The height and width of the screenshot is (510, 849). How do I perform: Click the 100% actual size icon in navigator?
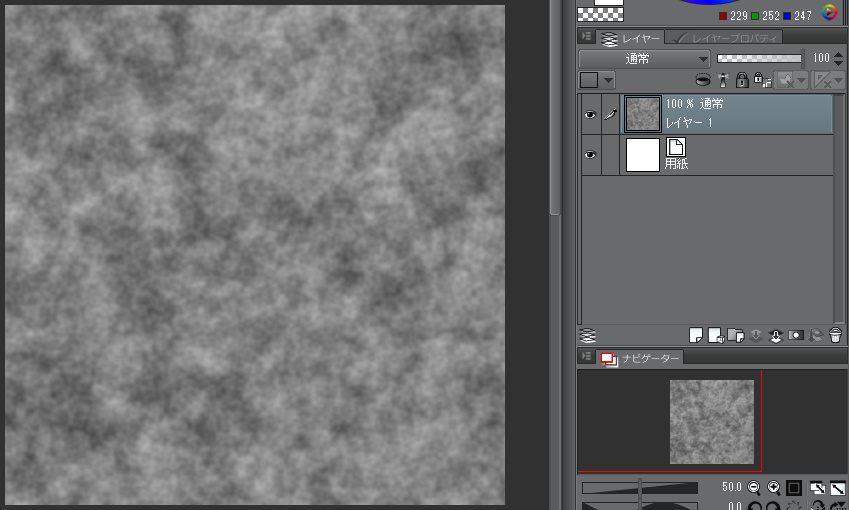(793, 488)
